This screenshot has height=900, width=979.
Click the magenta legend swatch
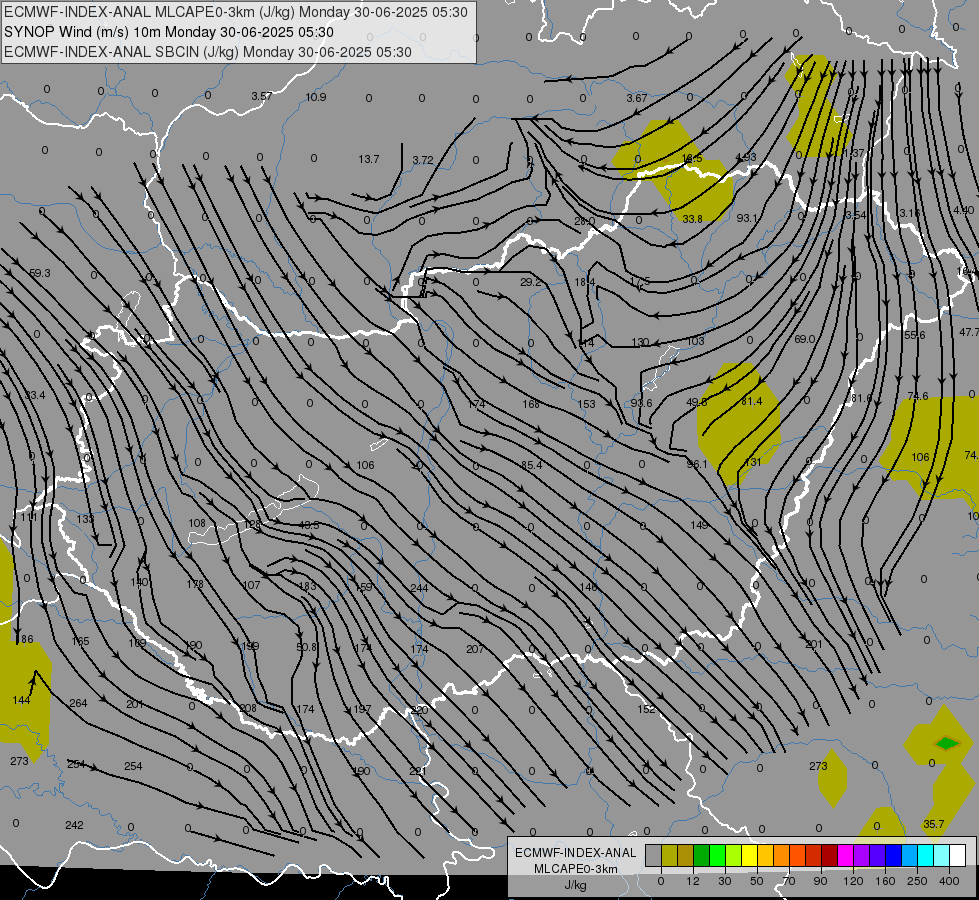point(845,856)
